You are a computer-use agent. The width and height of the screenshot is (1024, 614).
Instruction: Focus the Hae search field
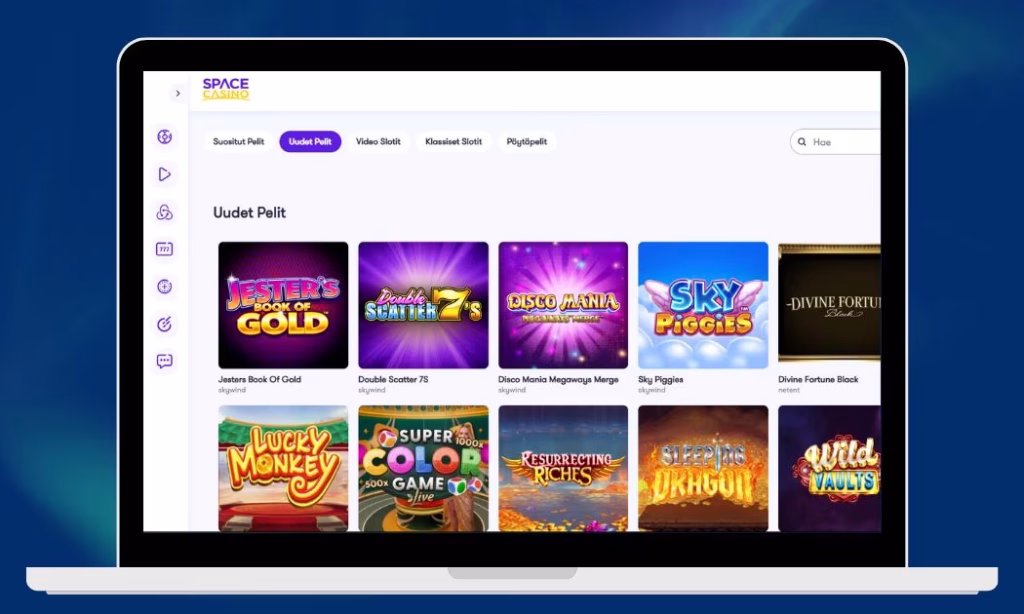836,142
